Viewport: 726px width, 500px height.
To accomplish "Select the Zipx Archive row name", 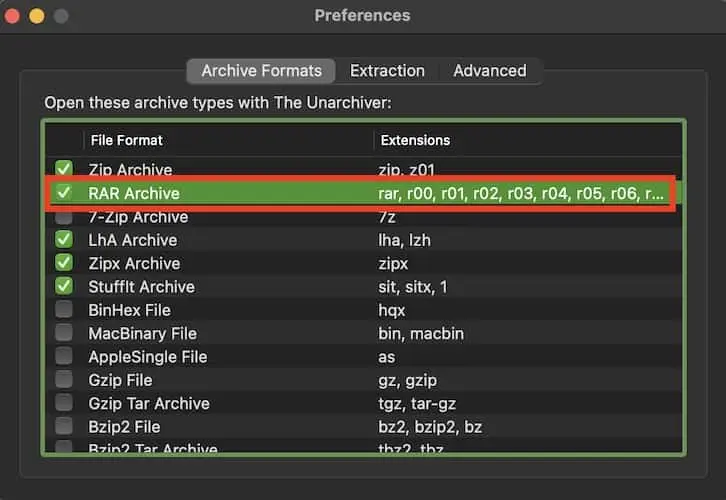I will pos(134,263).
